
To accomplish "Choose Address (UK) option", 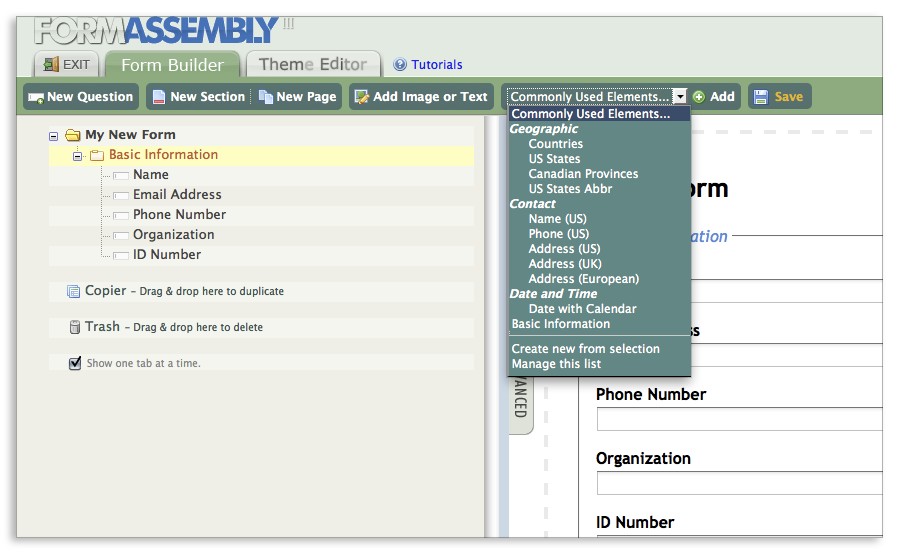I will pos(565,263).
